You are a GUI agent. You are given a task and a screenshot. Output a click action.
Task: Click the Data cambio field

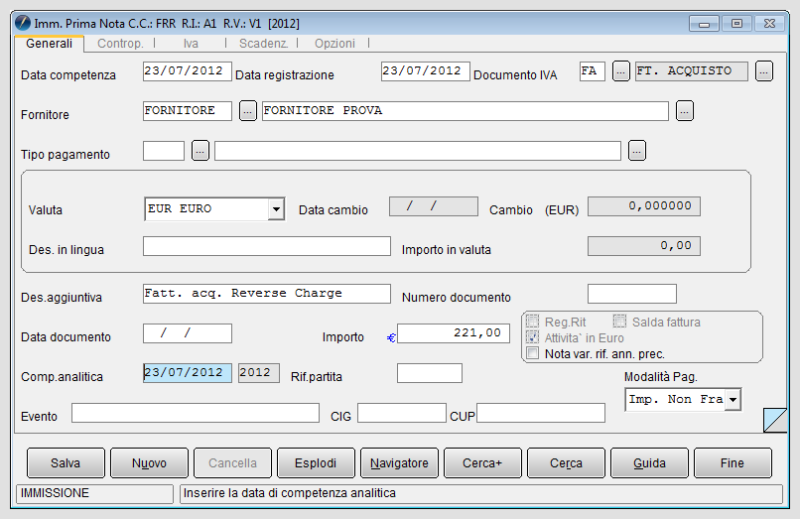click(433, 206)
